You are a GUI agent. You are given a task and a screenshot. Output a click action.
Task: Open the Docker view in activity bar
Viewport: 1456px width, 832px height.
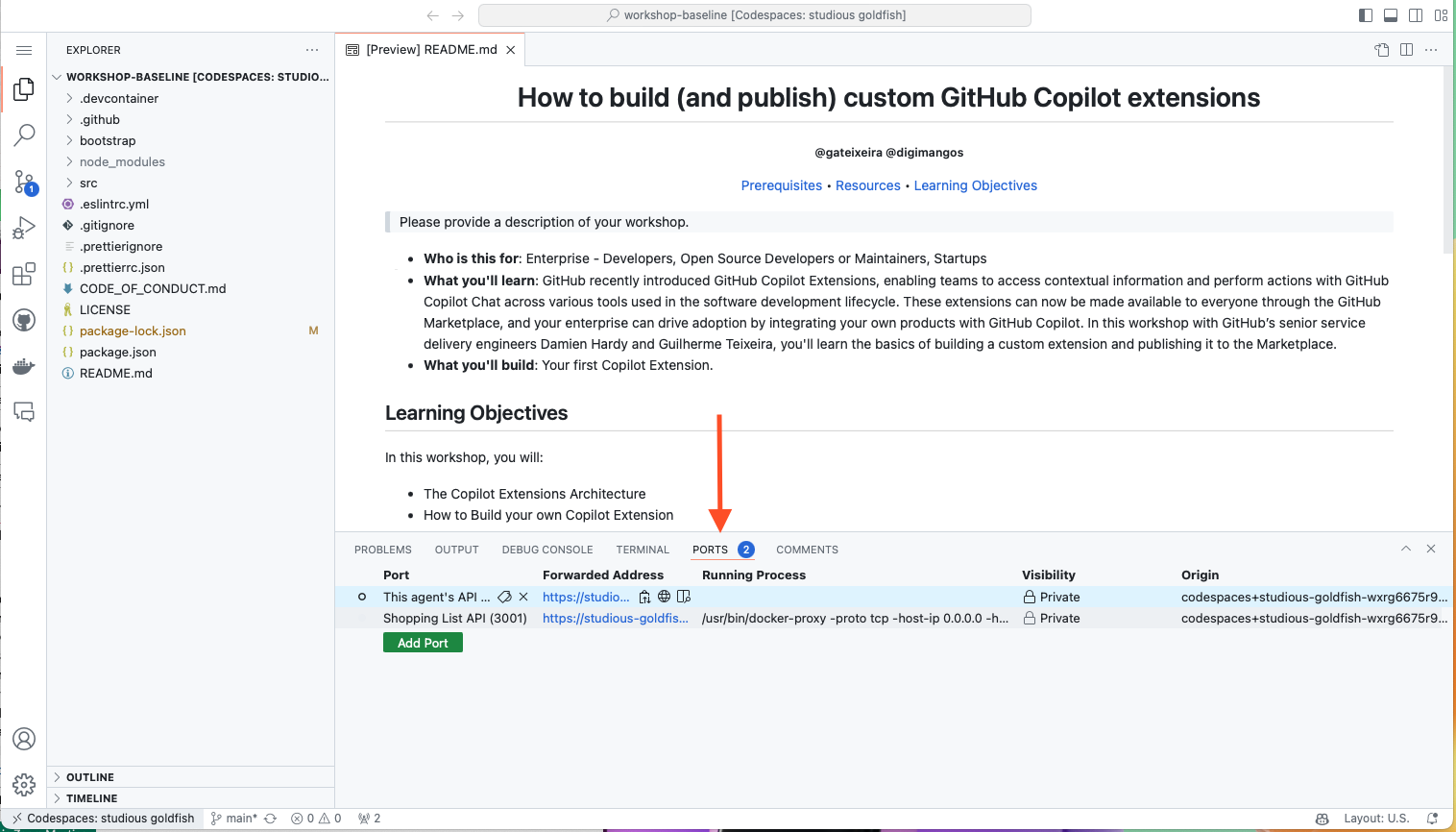pos(24,366)
